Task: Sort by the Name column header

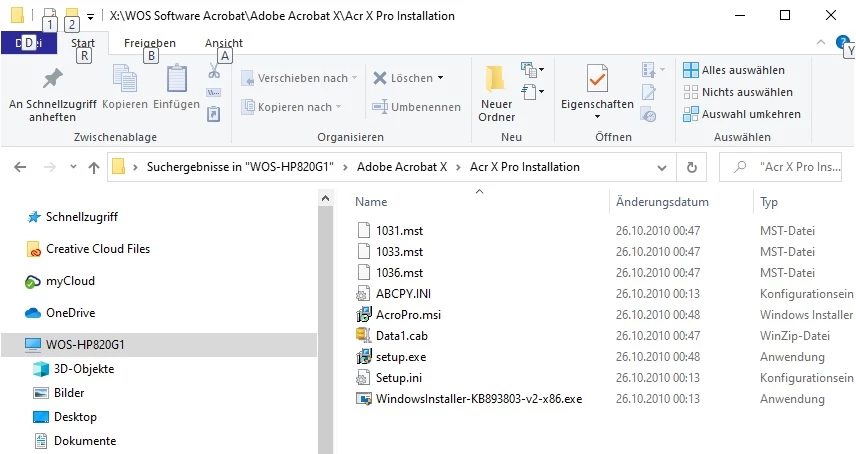Action: pyautogui.click(x=371, y=202)
